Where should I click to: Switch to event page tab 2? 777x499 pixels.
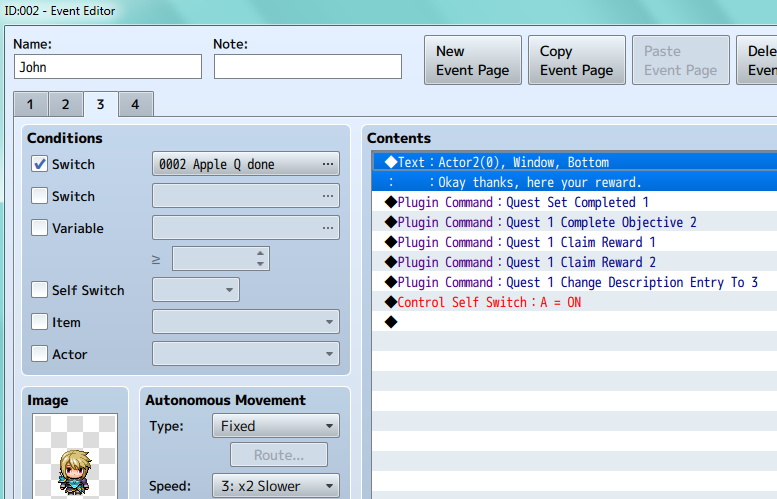click(65, 104)
